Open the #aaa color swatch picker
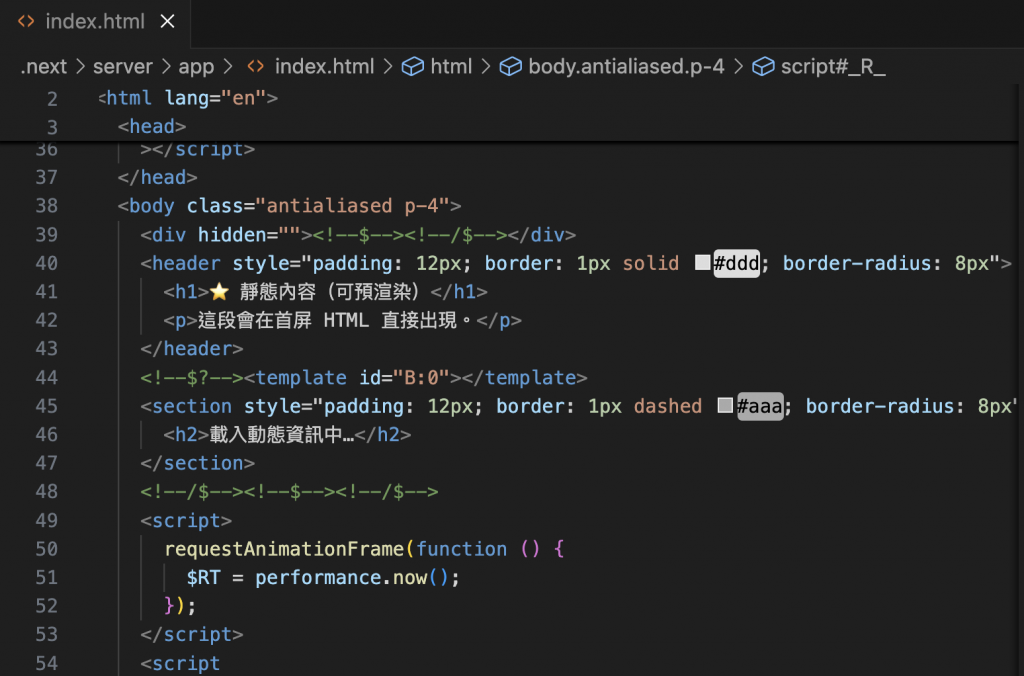Image resolution: width=1024 pixels, height=676 pixels. pyautogui.click(x=725, y=406)
